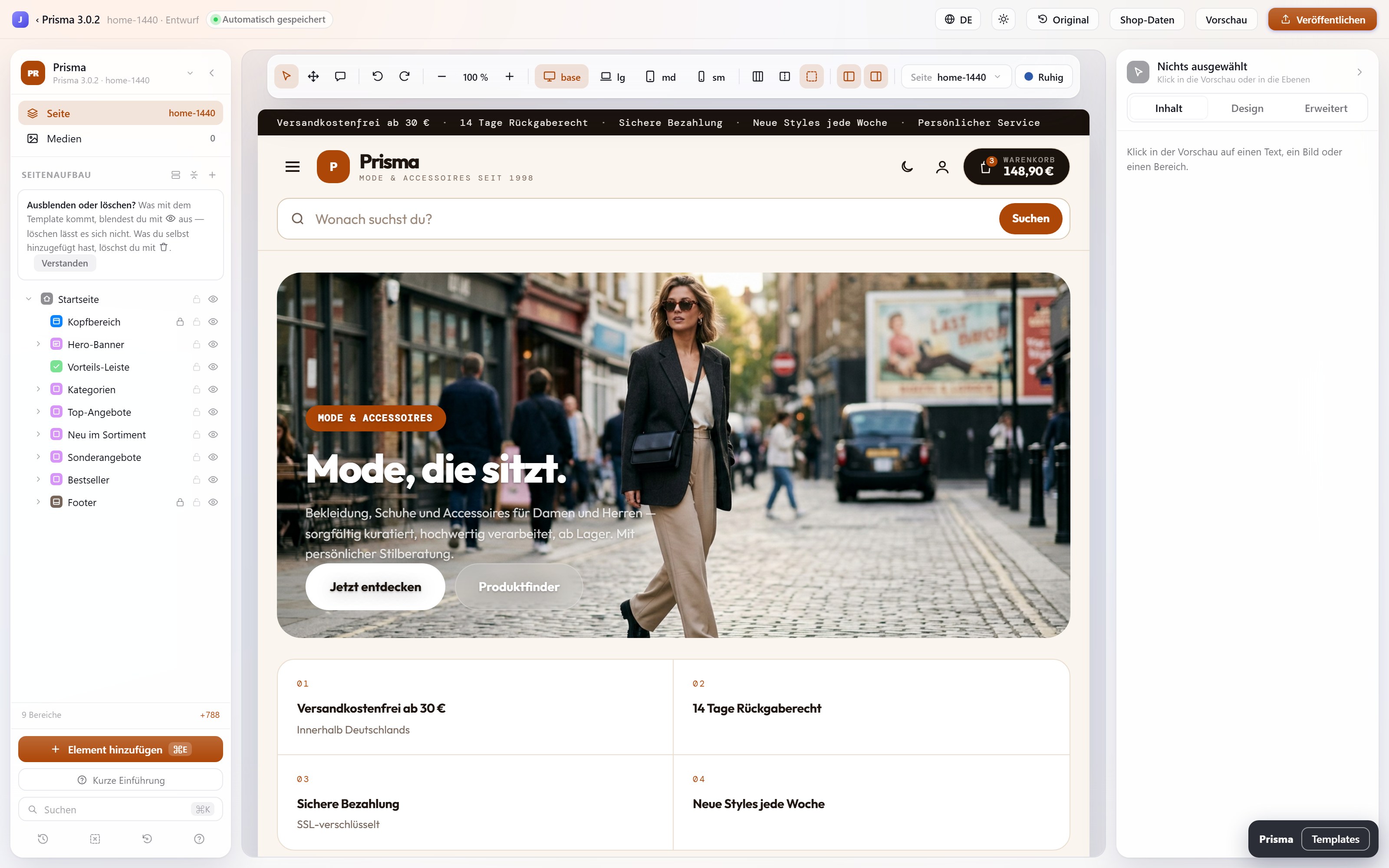Switch to the Design tab
Screen dimensions: 1389x868
click(x=1247, y=108)
